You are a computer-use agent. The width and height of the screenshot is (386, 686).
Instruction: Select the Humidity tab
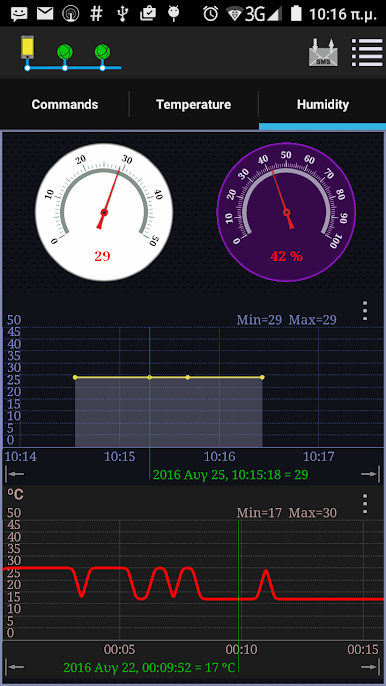[323, 105]
